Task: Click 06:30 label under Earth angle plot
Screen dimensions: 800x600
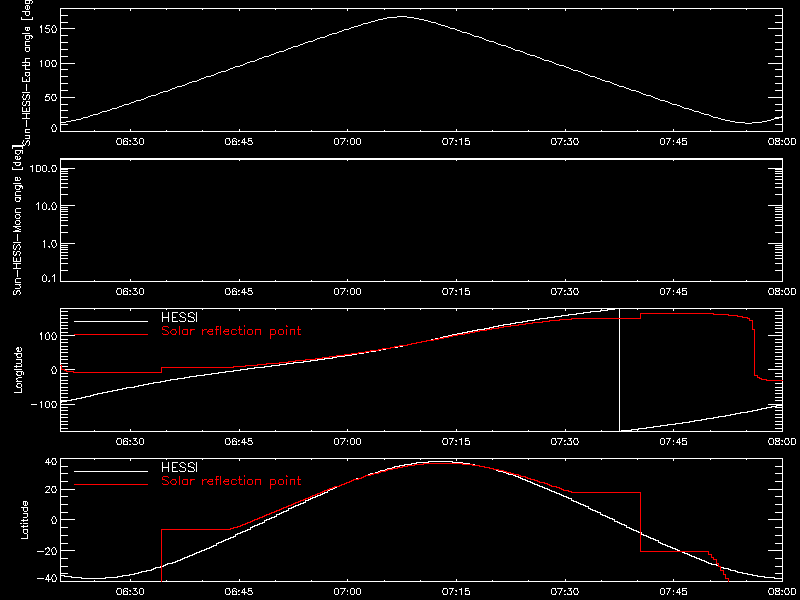Action: 130,142
